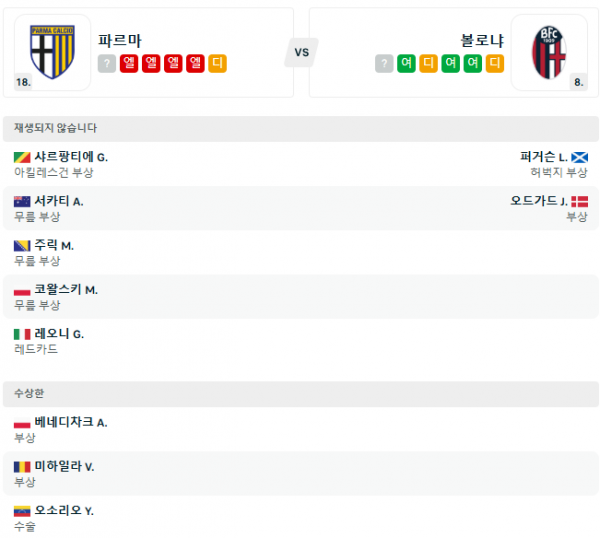Click the Denmark flag next to 오드가드 J.
The height and width of the screenshot is (538, 600).
[579, 201]
